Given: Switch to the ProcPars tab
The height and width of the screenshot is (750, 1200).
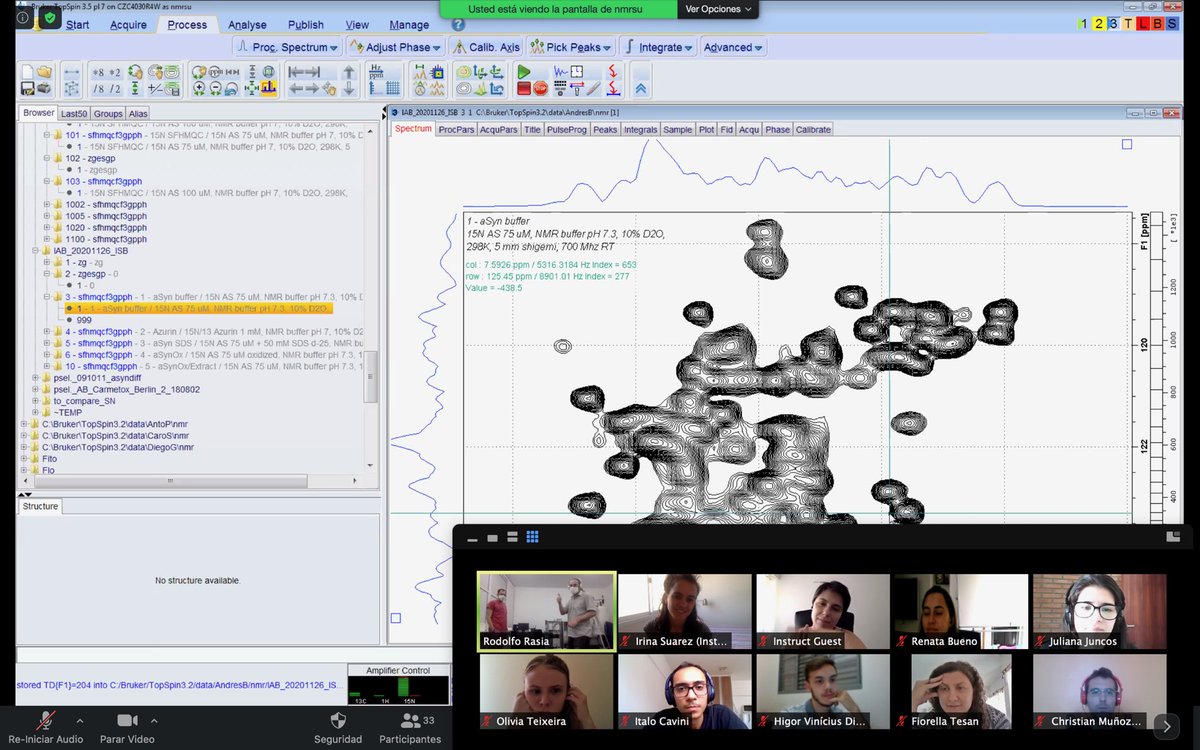Looking at the screenshot, I should tap(455, 129).
